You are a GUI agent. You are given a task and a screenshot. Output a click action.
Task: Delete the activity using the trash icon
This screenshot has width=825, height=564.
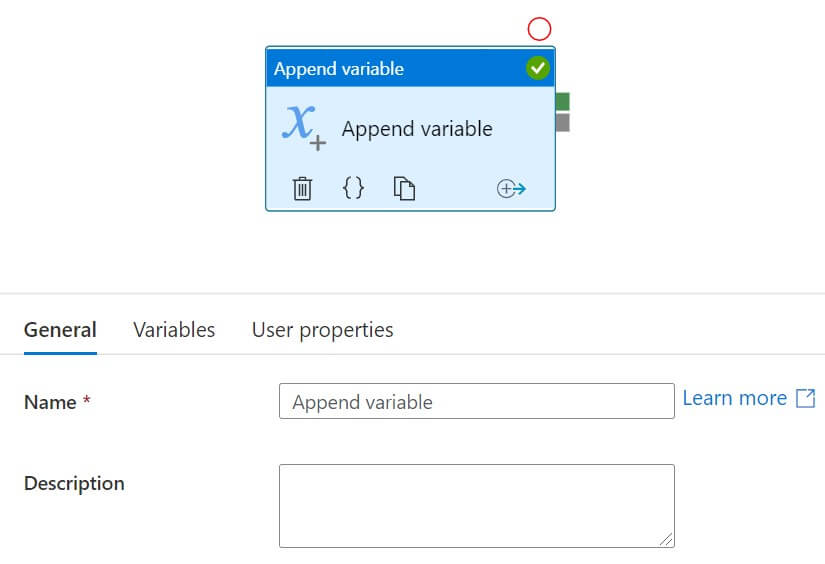pos(302,188)
